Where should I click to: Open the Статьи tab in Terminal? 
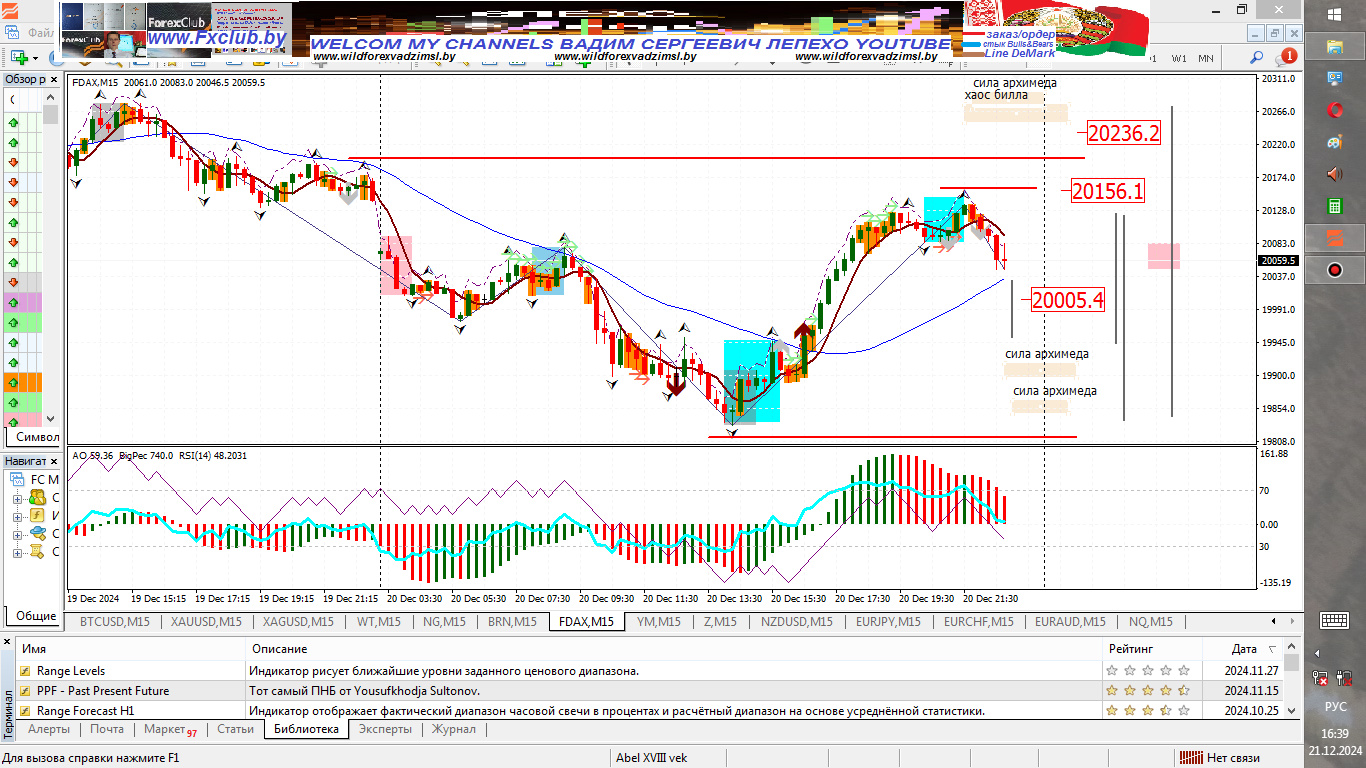coord(235,730)
